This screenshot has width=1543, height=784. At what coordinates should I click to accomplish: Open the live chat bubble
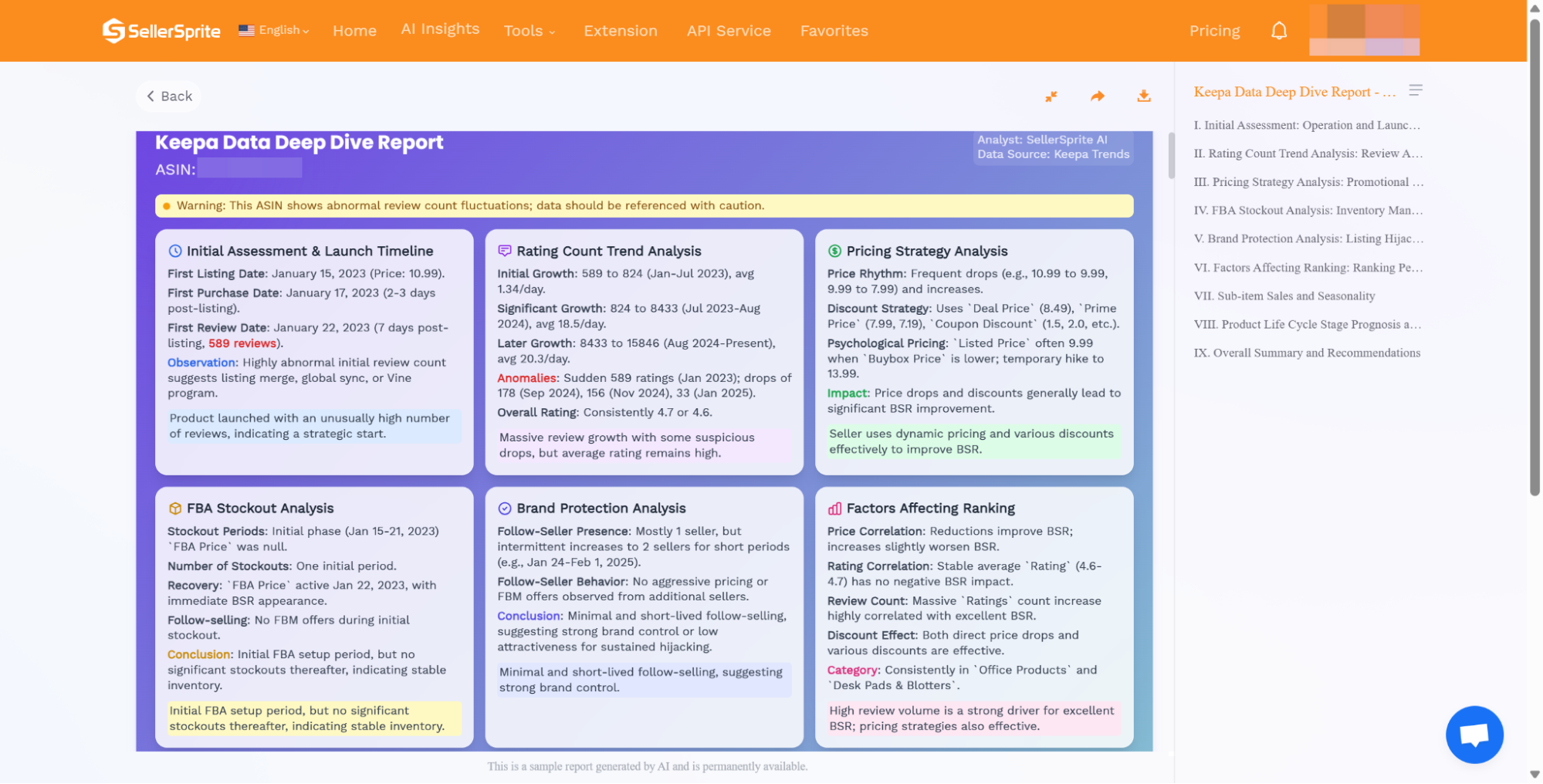pos(1474,734)
